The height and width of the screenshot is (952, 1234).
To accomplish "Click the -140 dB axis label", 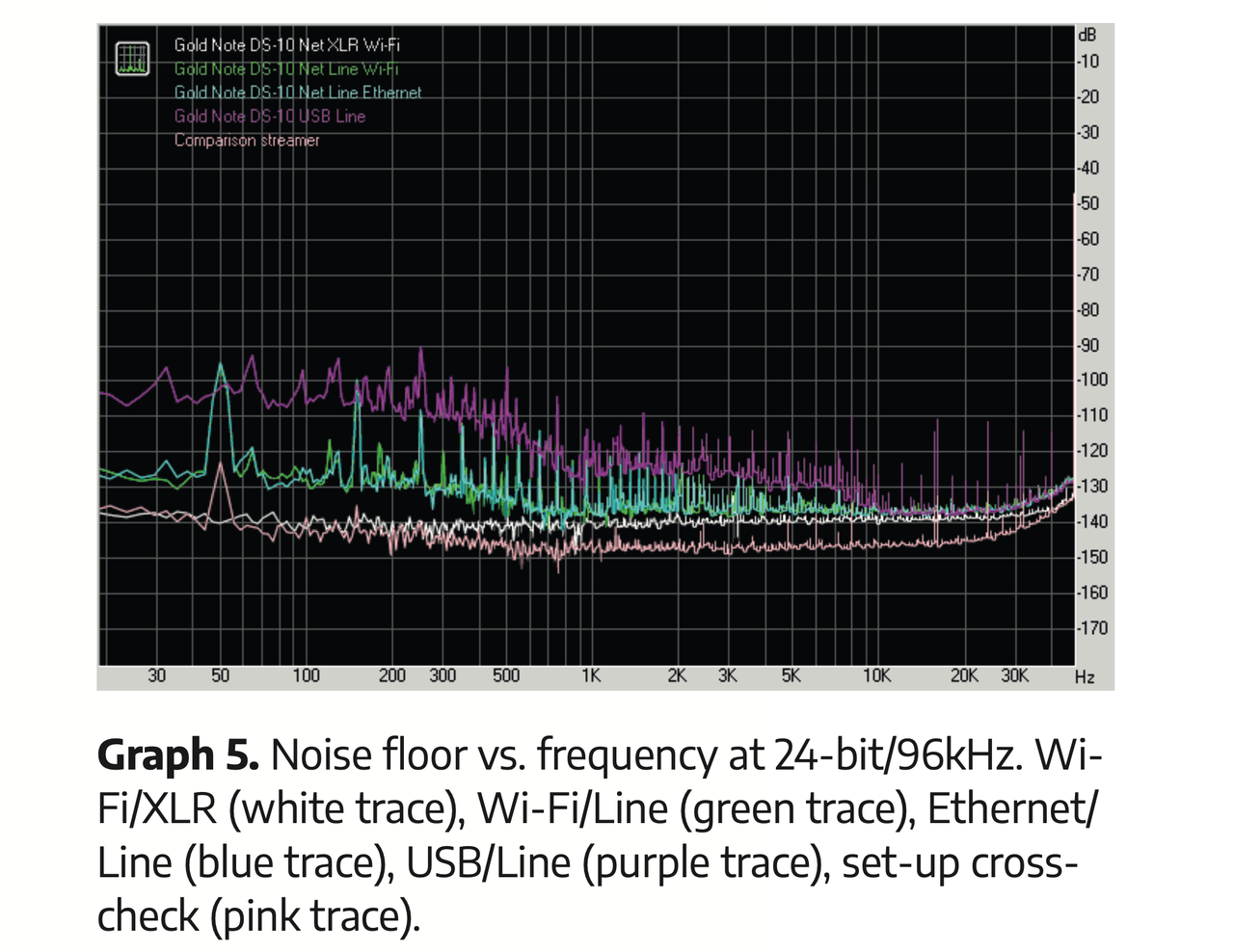I will click(1092, 521).
